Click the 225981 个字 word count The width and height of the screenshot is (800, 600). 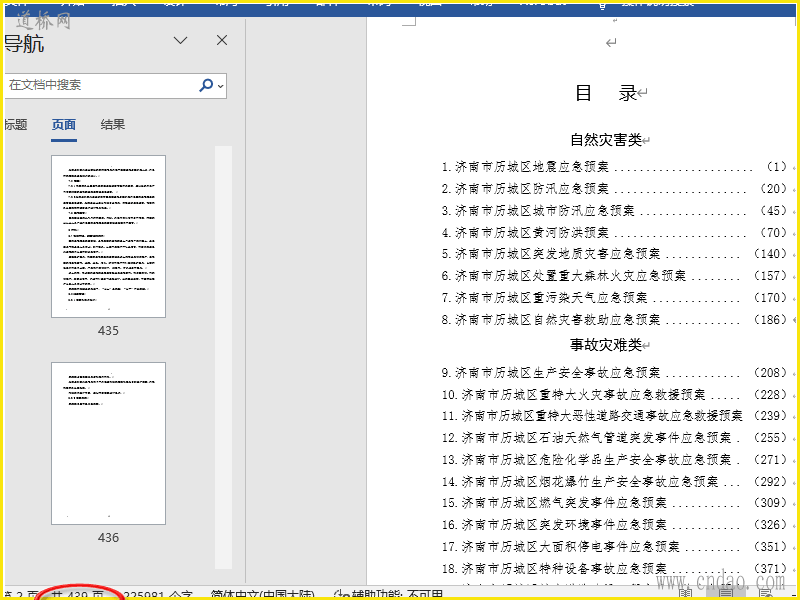pyautogui.click(x=159, y=594)
